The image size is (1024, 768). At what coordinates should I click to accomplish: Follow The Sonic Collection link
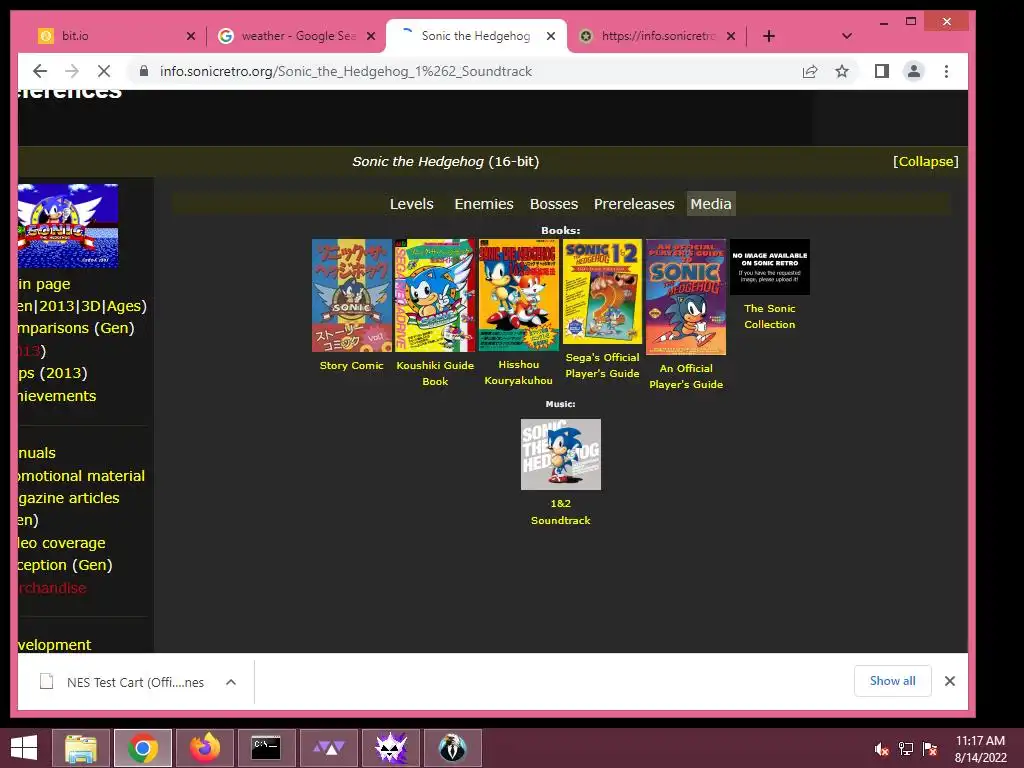770,316
